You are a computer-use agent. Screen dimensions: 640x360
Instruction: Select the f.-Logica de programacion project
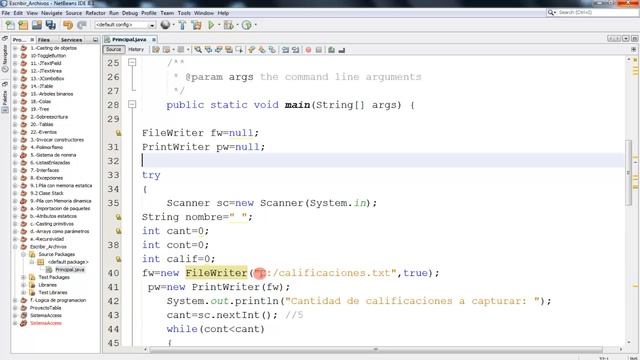coord(58,300)
